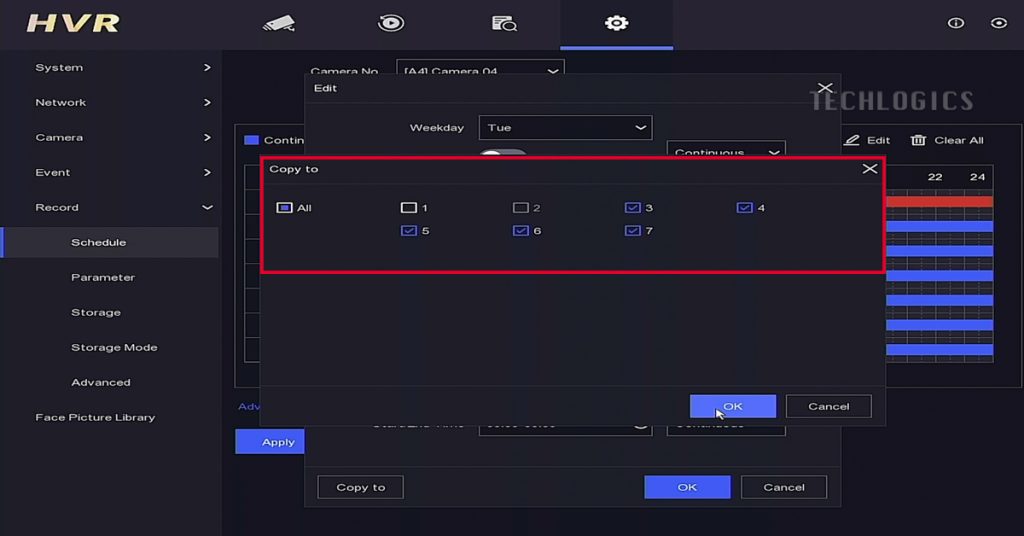Uncheck the day 3 checkbox
The image size is (1024, 536).
(x=632, y=208)
